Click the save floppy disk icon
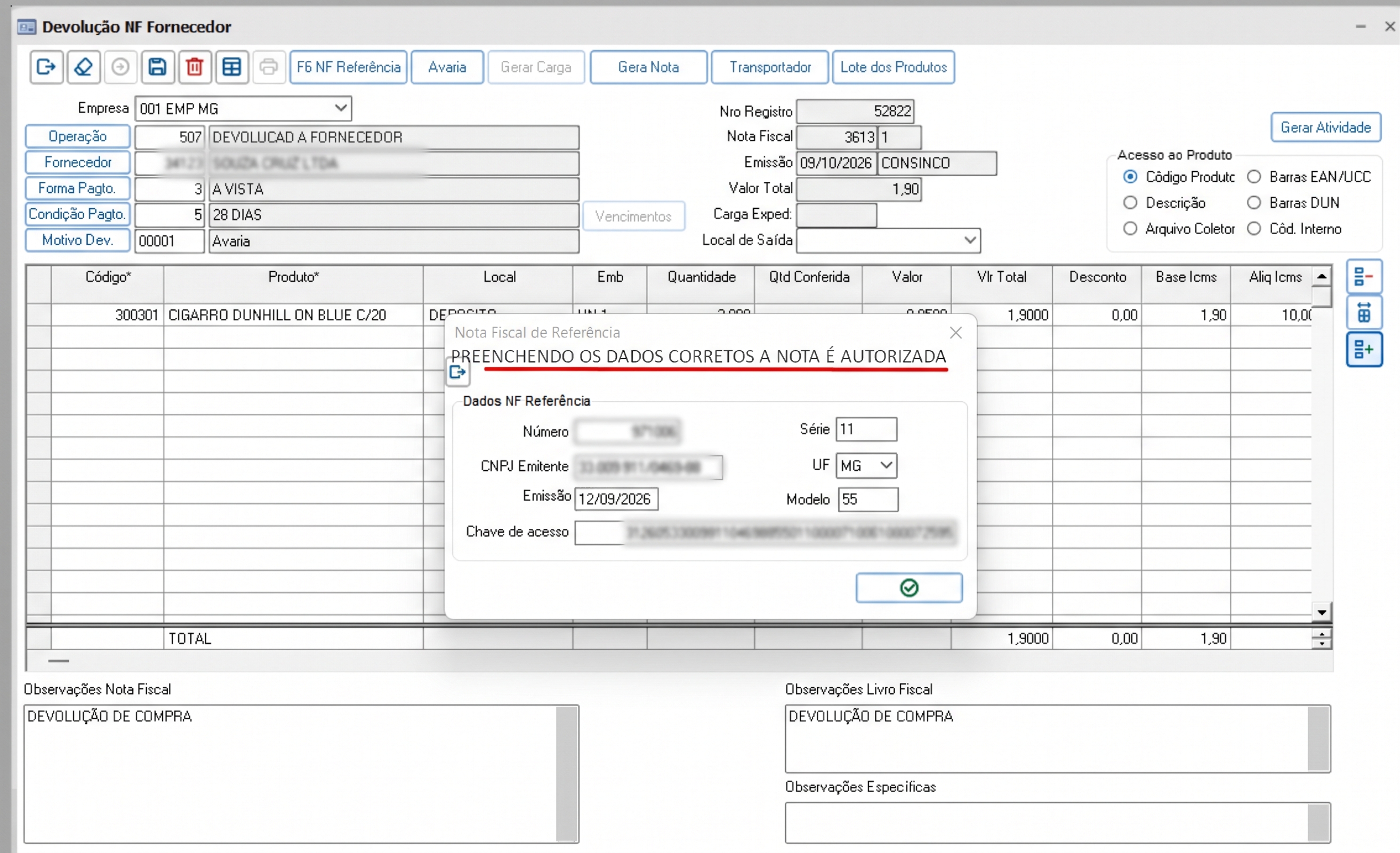The height and width of the screenshot is (853, 1400). point(157,67)
